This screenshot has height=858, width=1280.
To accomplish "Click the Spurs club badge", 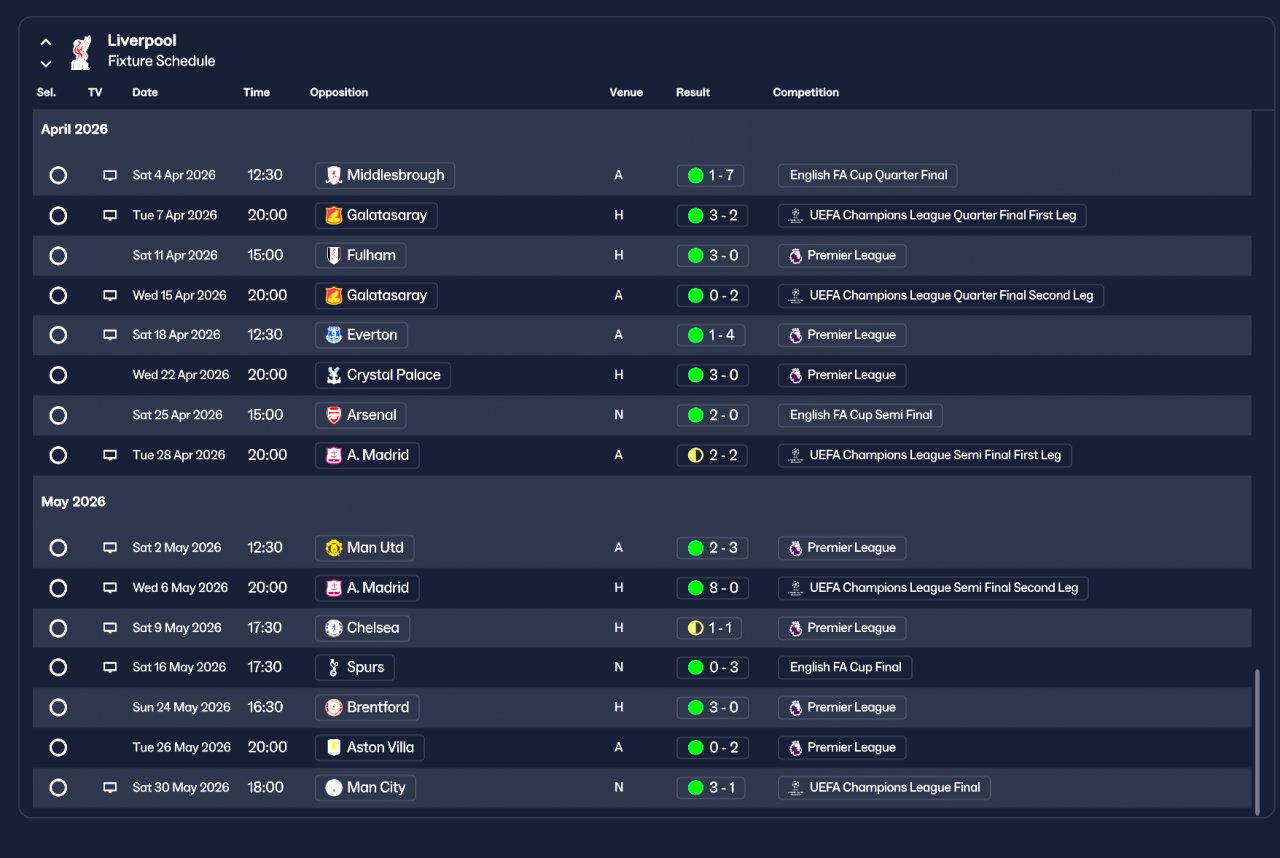I will click(334, 667).
